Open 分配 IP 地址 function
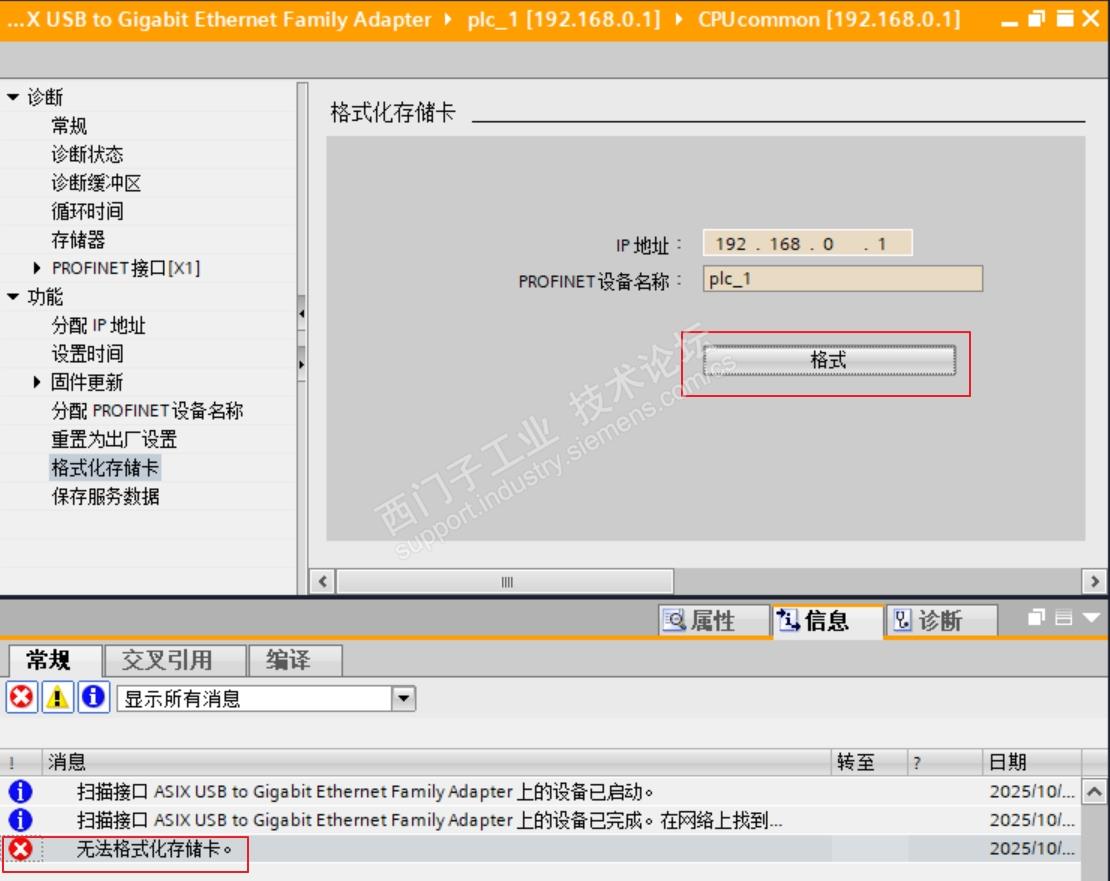Image resolution: width=1110 pixels, height=881 pixels. click(x=98, y=326)
